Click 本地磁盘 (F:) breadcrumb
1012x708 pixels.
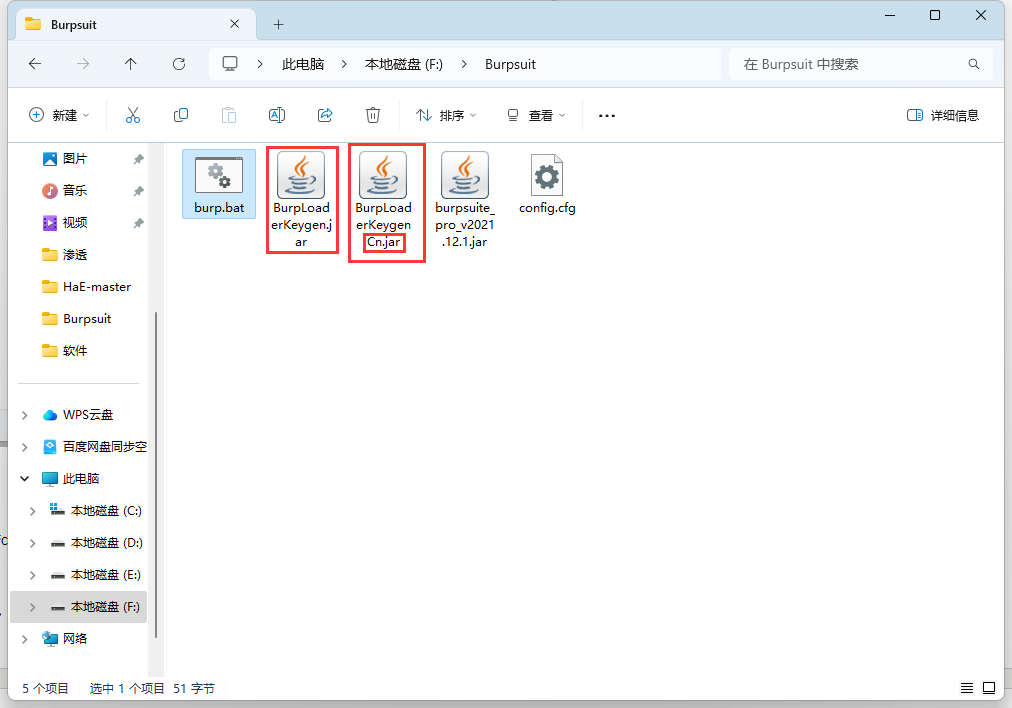click(404, 64)
